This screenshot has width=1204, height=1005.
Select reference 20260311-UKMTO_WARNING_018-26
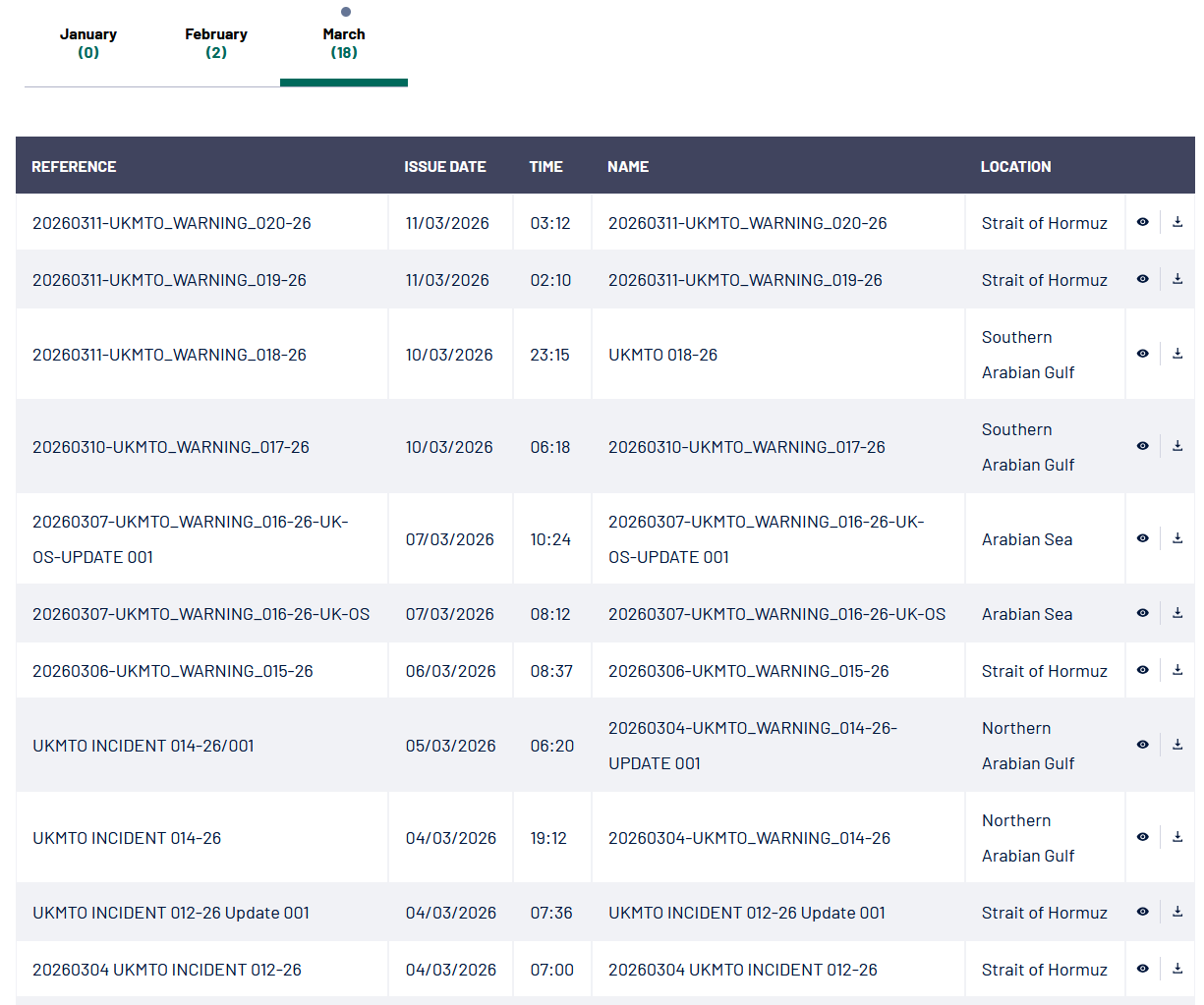(169, 355)
